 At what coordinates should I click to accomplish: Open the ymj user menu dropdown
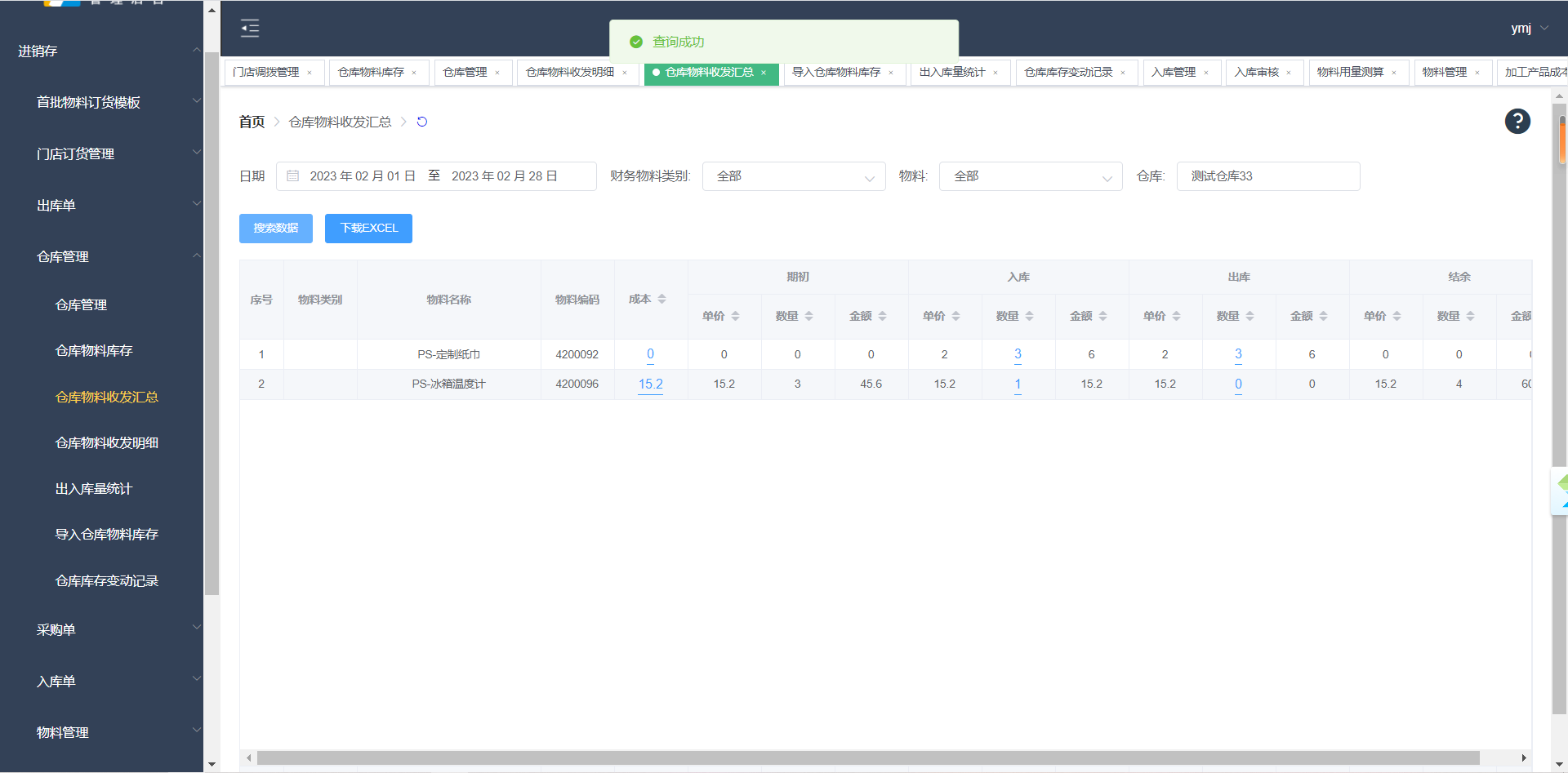click(1529, 29)
